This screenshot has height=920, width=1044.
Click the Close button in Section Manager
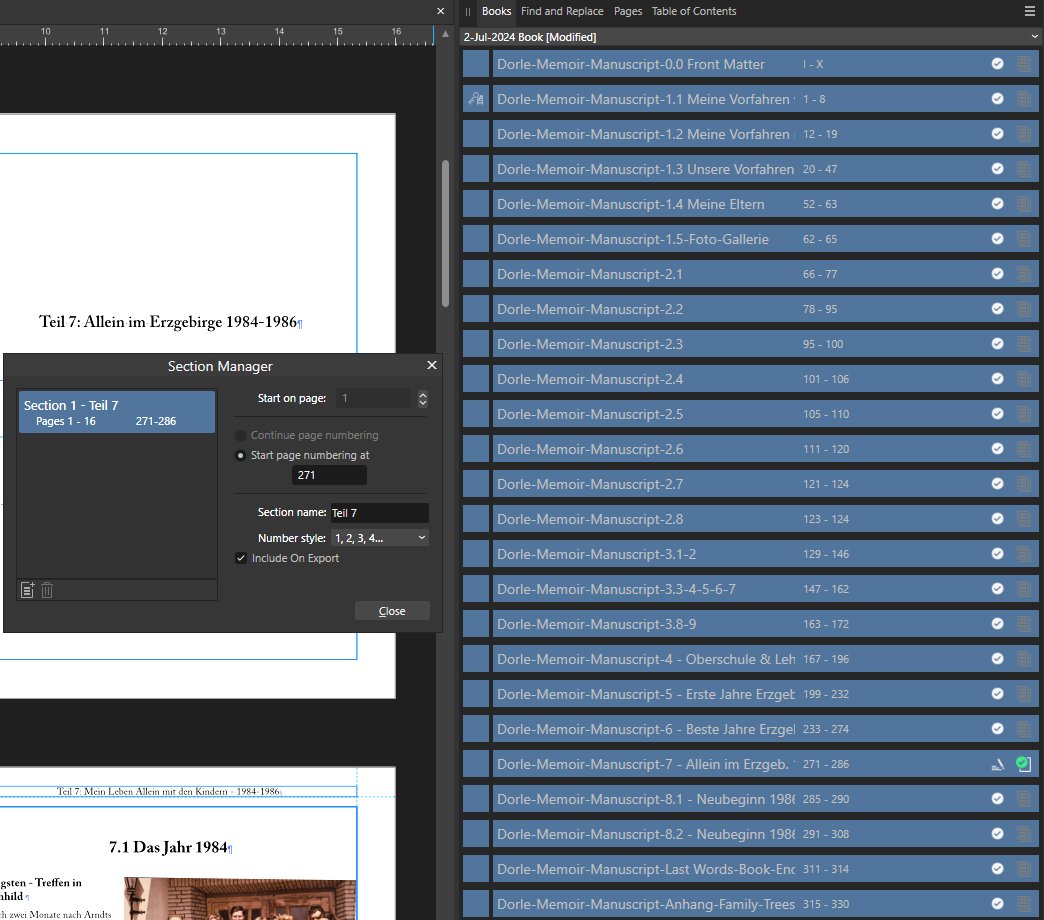pyautogui.click(x=392, y=611)
